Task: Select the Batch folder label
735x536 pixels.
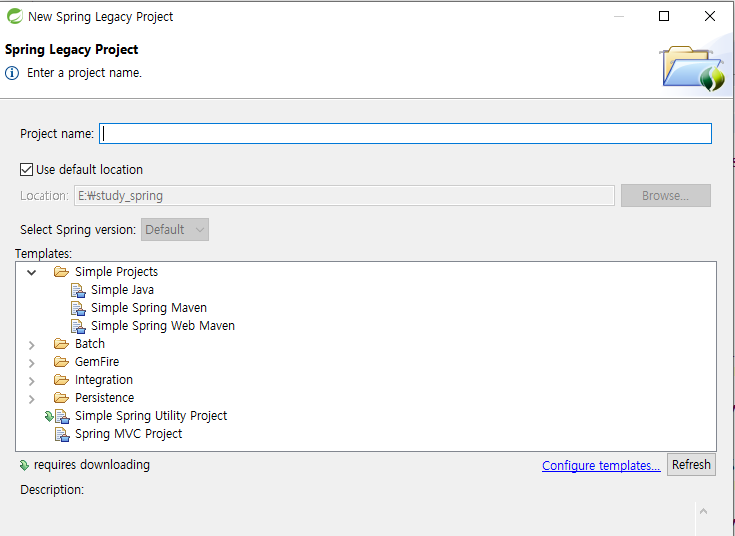Action: coord(90,344)
